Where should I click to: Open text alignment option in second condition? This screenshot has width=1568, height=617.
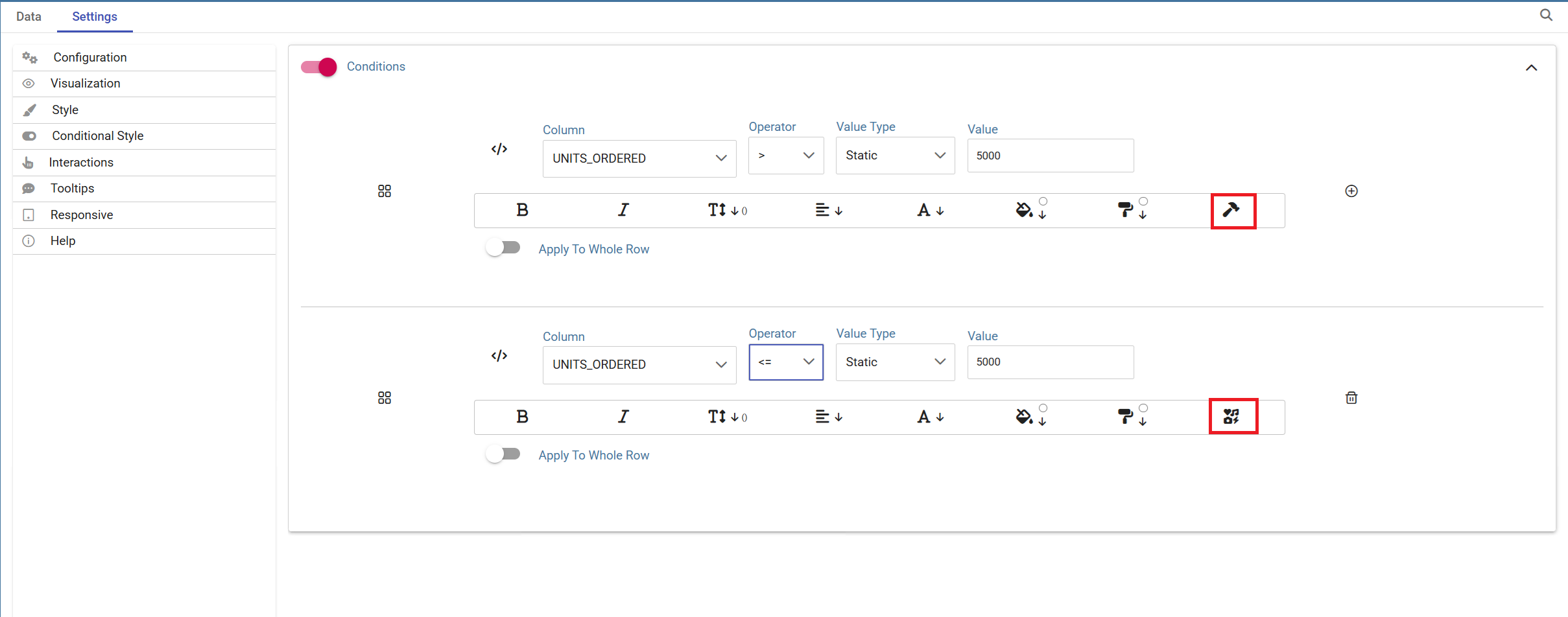pos(829,417)
